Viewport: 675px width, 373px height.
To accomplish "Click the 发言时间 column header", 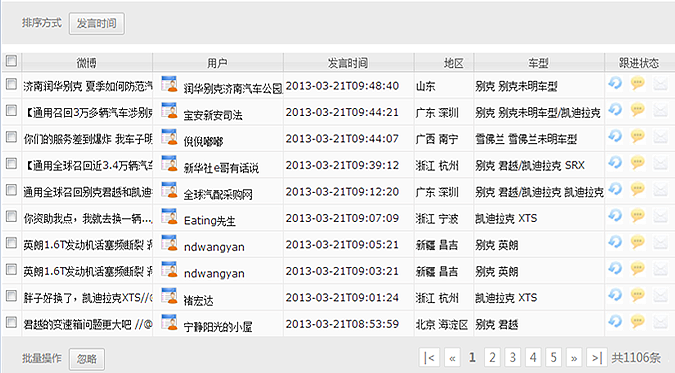I will (x=349, y=62).
